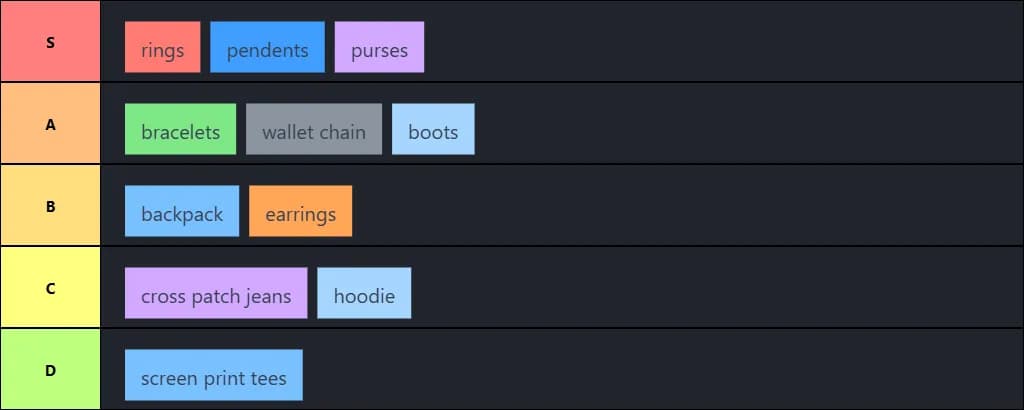Click the green D tier label
Image resolution: width=1024 pixels, height=410 pixels.
[50, 370]
